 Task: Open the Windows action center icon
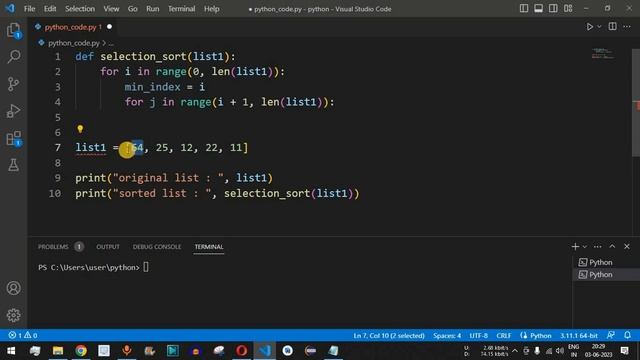[x=624, y=351]
